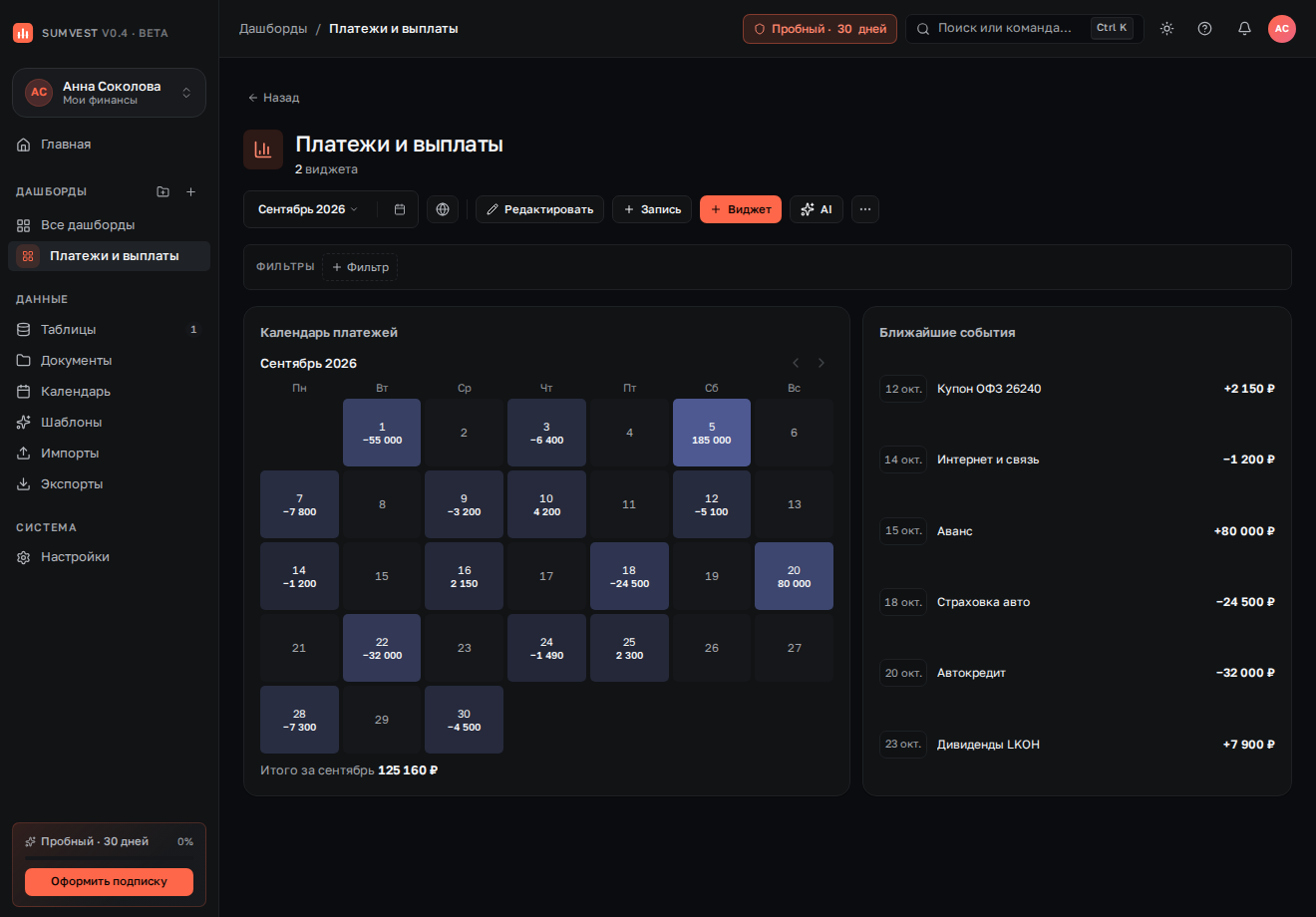Toggle the light/dark theme sun icon
The height and width of the screenshot is (917, 1316).
tap(1166, 29)
